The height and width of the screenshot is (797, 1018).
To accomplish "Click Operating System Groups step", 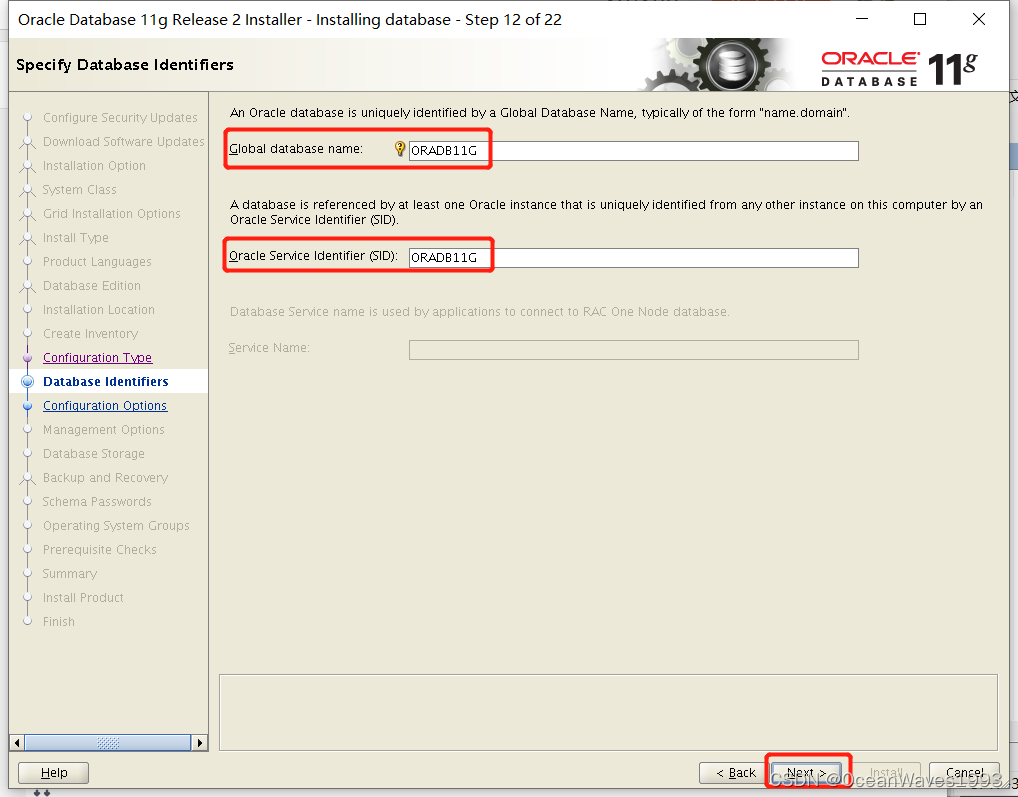I will 116,526.
